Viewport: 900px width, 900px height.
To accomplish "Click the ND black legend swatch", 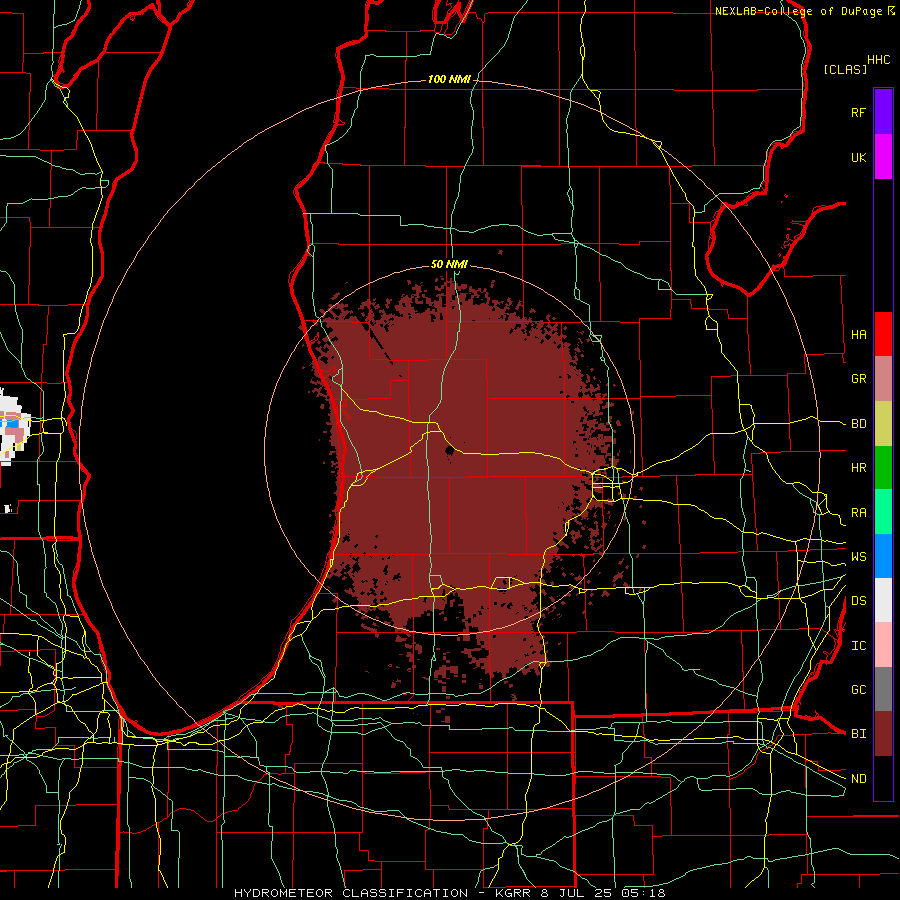I will point(883,778).
